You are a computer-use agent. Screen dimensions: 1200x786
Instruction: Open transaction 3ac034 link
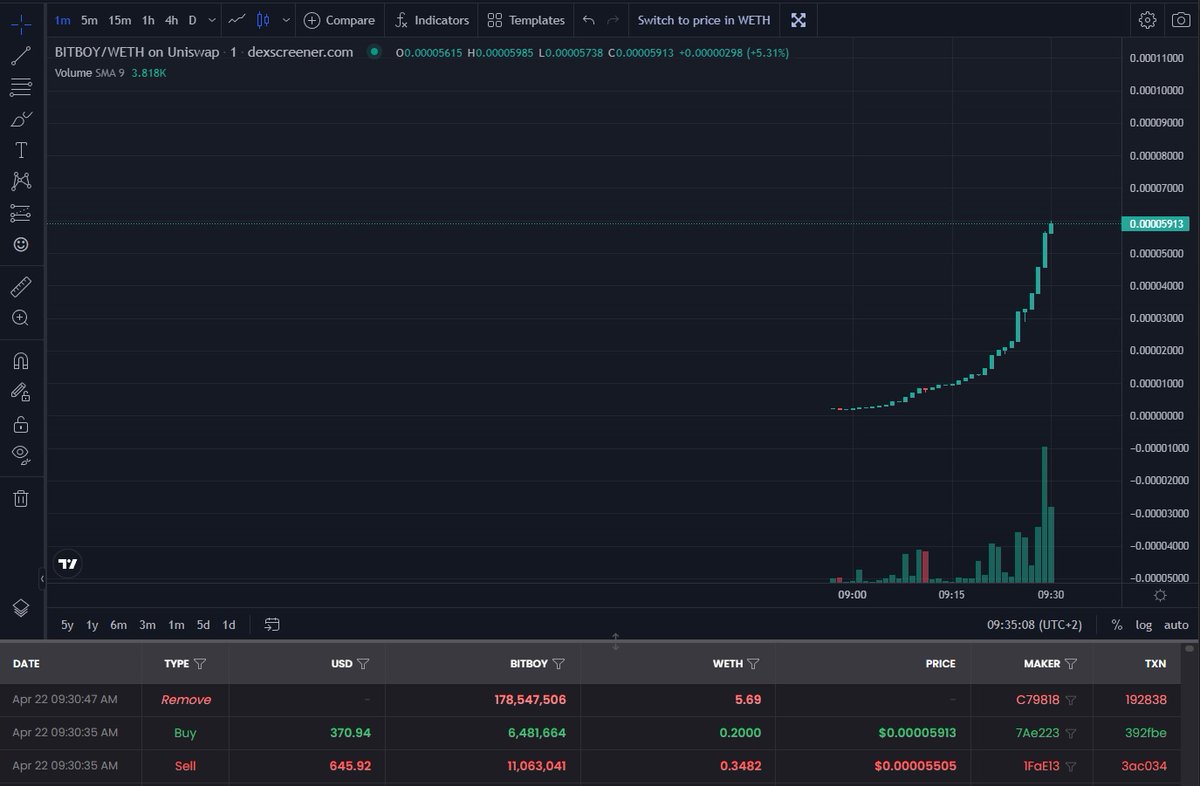(x=1146, y=766)
